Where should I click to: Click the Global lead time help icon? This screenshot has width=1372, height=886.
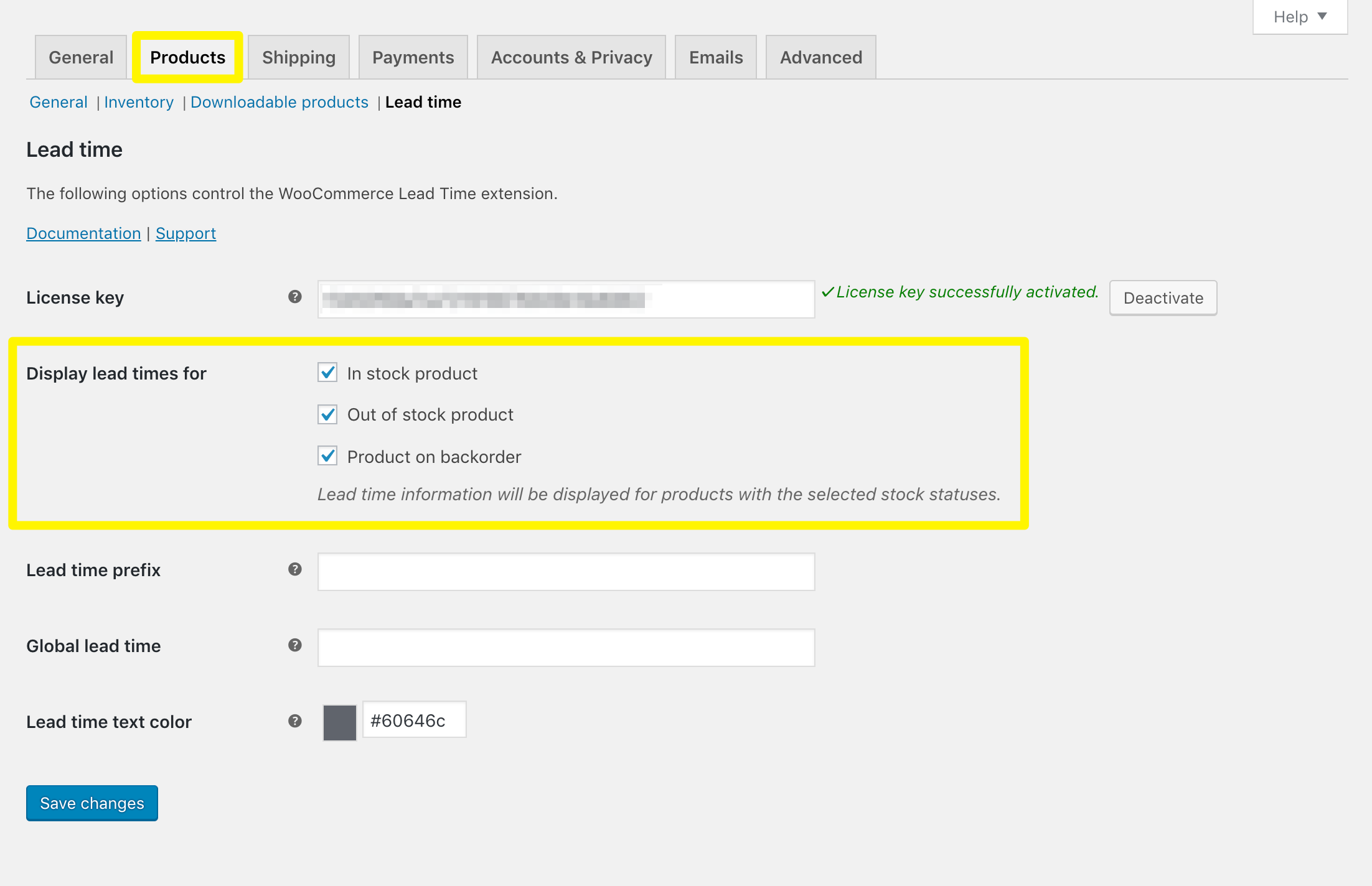[295, 645]
